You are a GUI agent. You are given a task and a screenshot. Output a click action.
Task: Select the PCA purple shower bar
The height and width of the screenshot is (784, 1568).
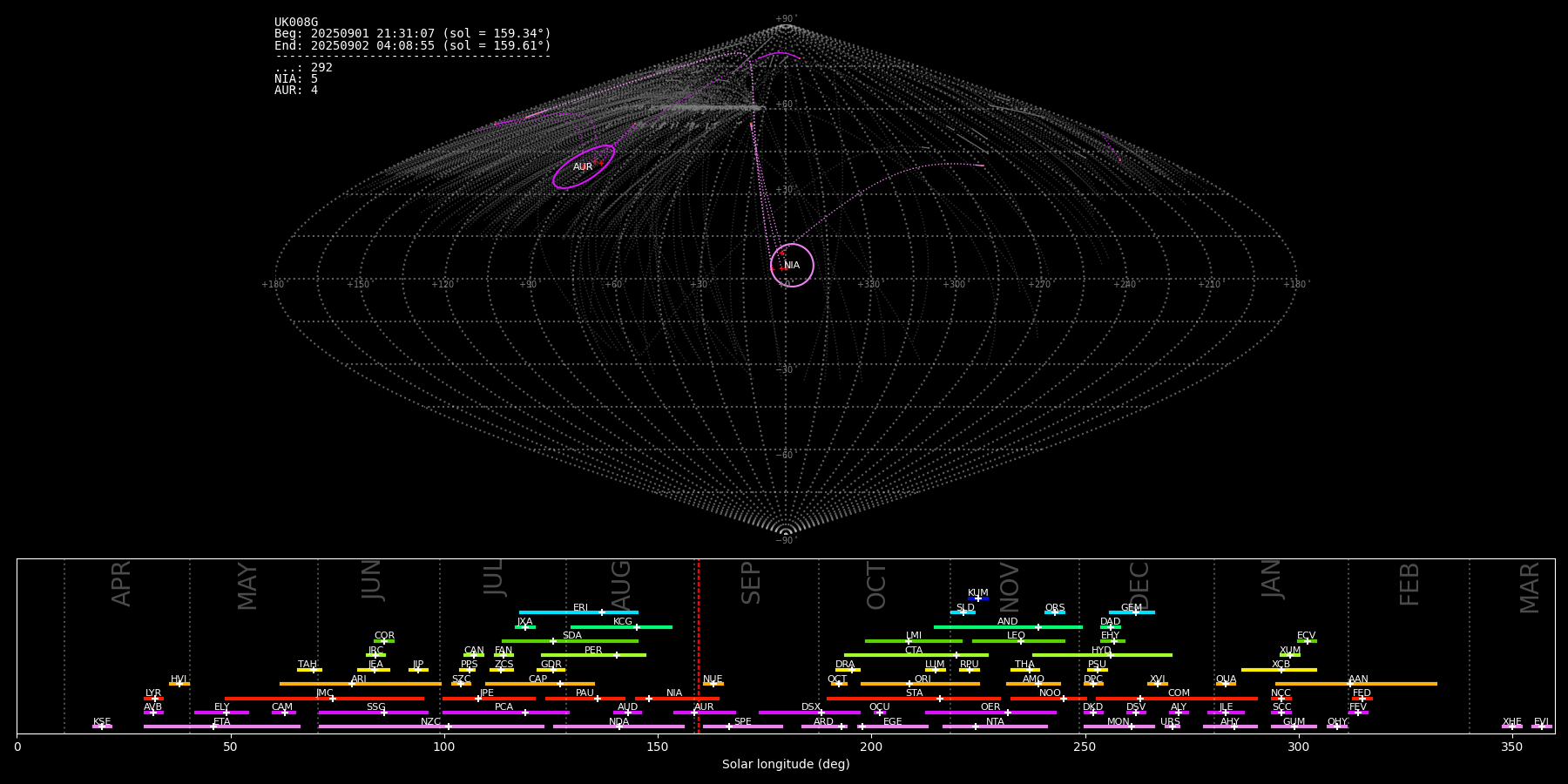coord(505,713)
